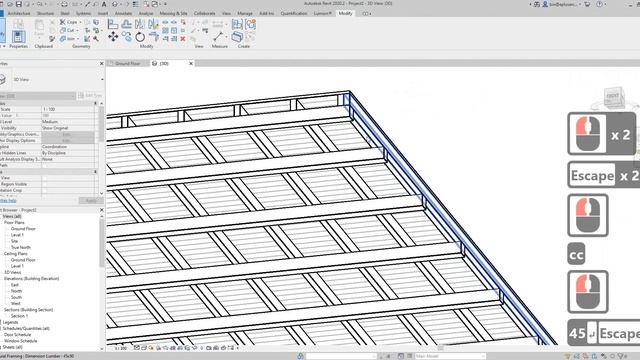Viewport: 640px width, 360px height.
Task: Open the Annotate ribbon tab
Action: [x=123, y=13]
